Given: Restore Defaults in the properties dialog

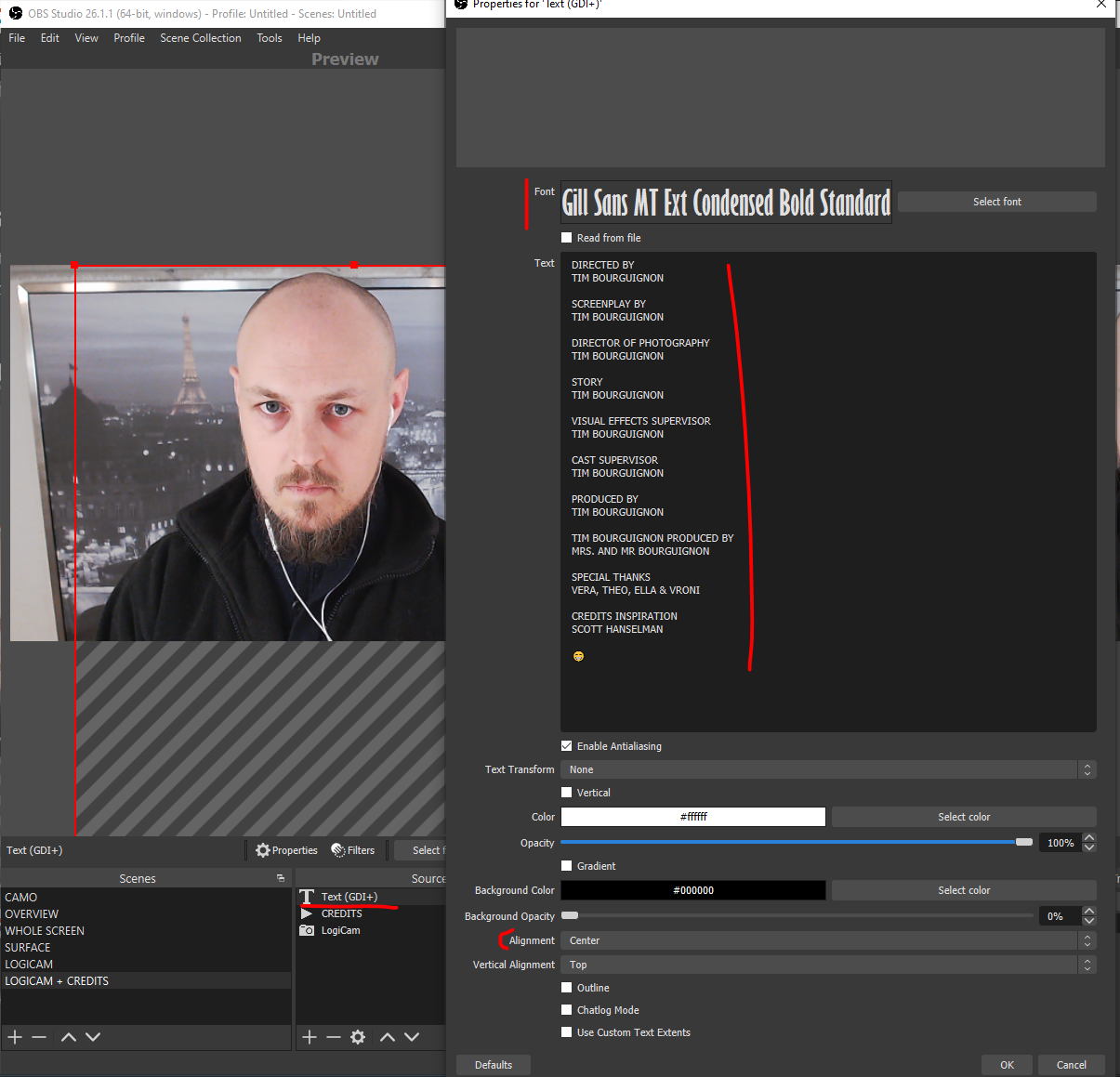Looking at the screenshot, I should pos(493,1065).
